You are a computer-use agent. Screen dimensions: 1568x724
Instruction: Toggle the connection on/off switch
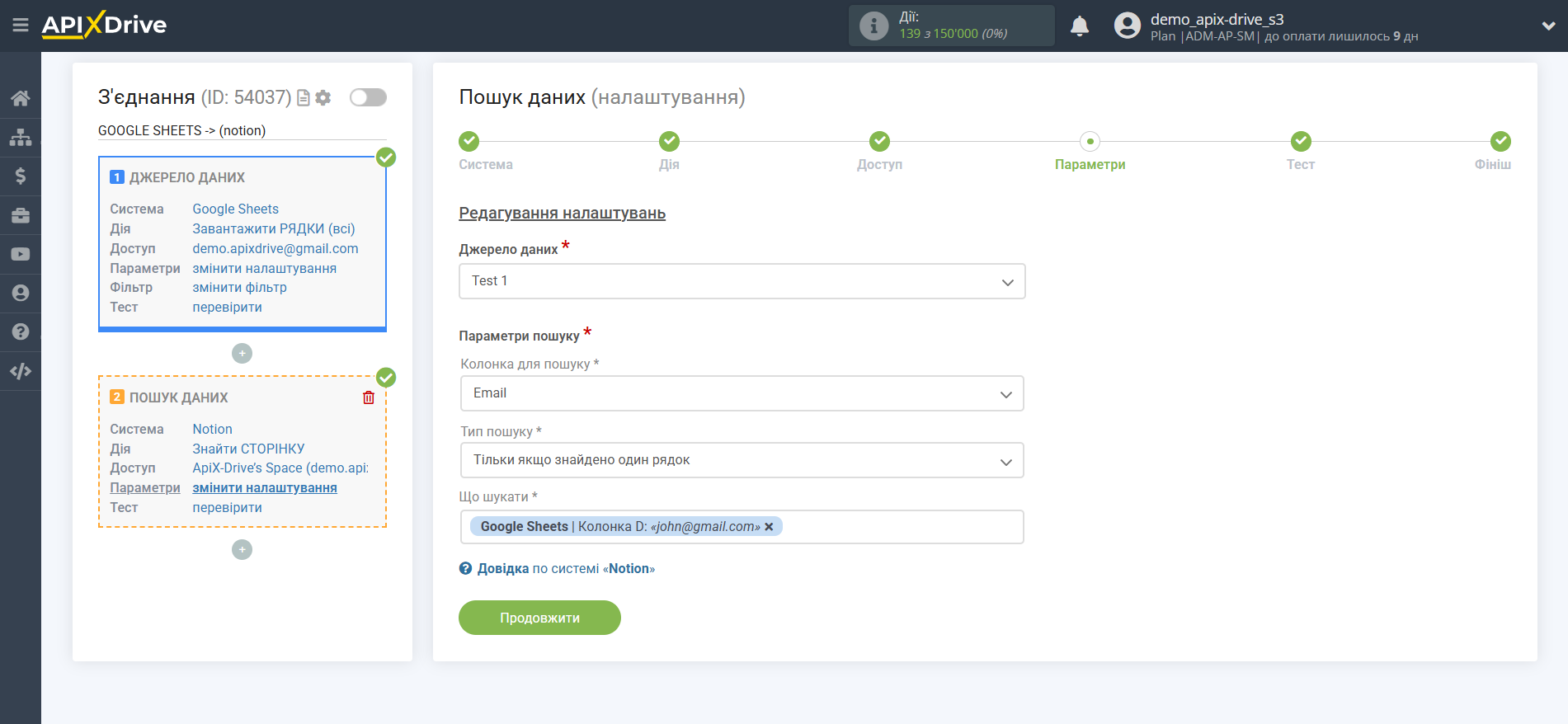(x=368, y=97)
